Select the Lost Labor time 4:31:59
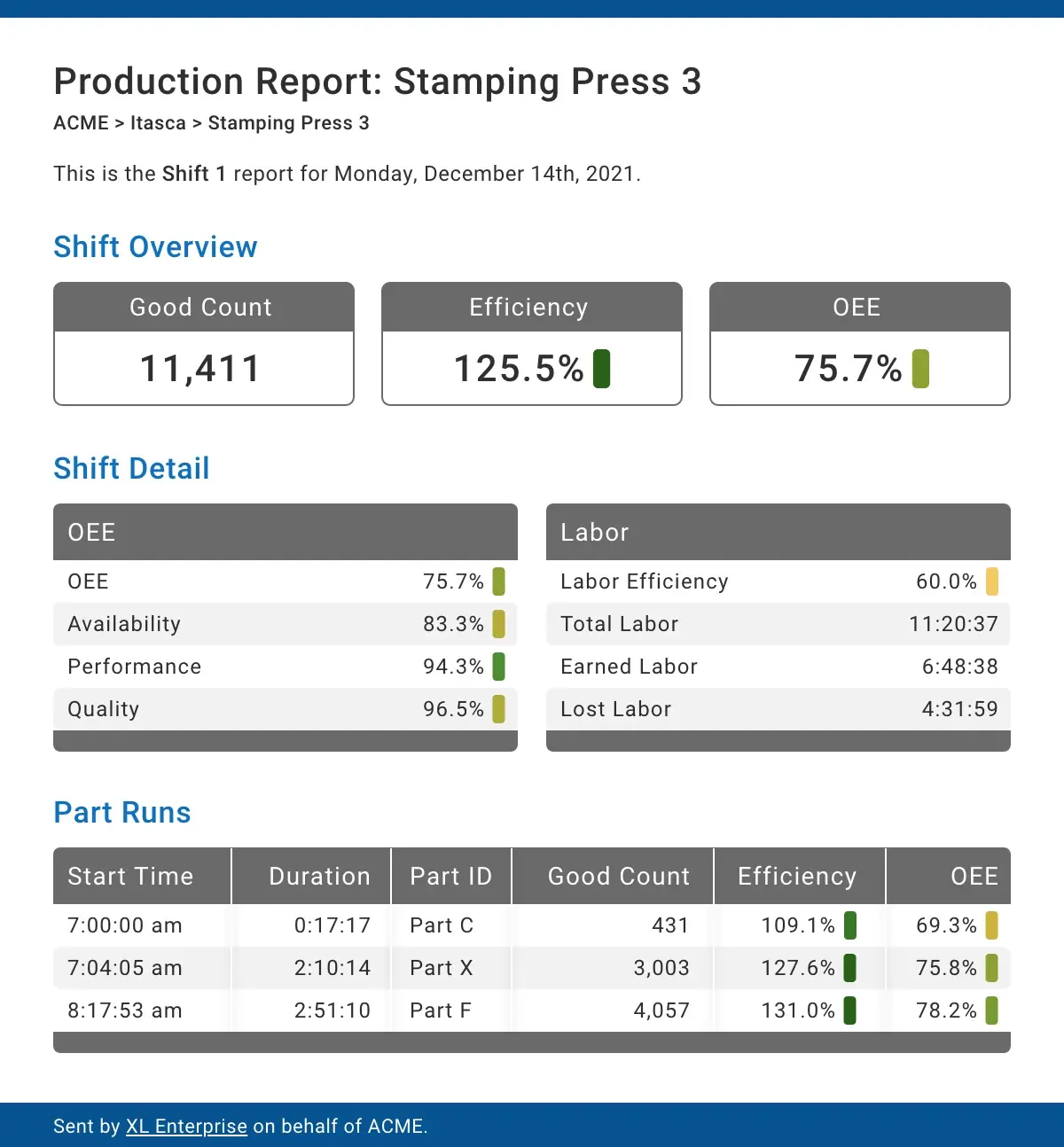Image resolution: width=1064 pixels, height=1147 pixels. pos(960,709)
